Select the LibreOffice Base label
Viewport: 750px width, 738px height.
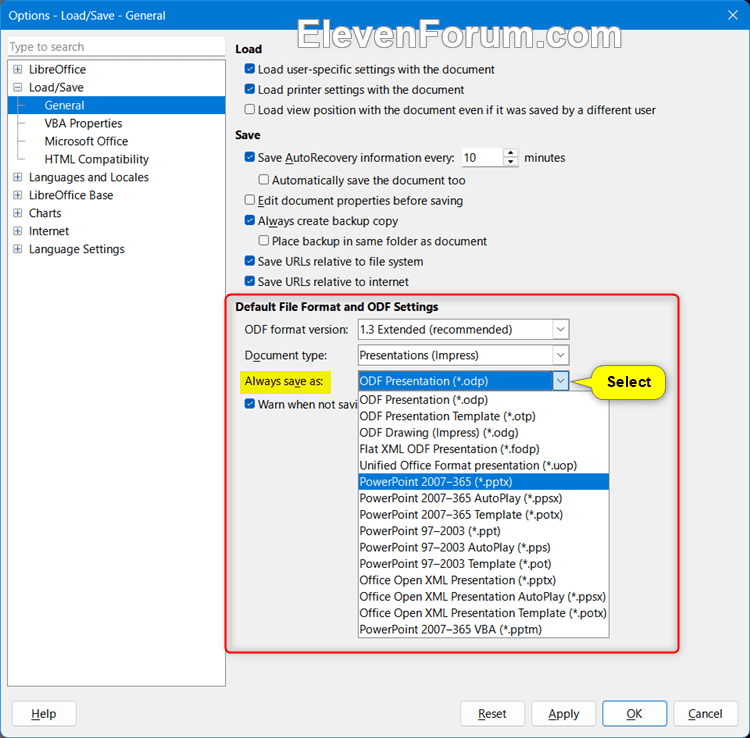(x=71, y=195)
